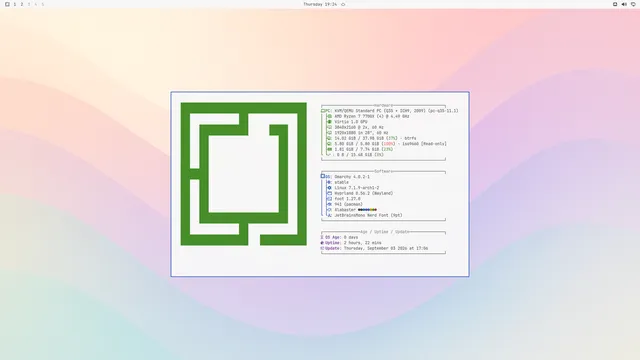640x360 pixels.
Task: Click the Age / Uptime / Update heading
Action: coord(384,232)
